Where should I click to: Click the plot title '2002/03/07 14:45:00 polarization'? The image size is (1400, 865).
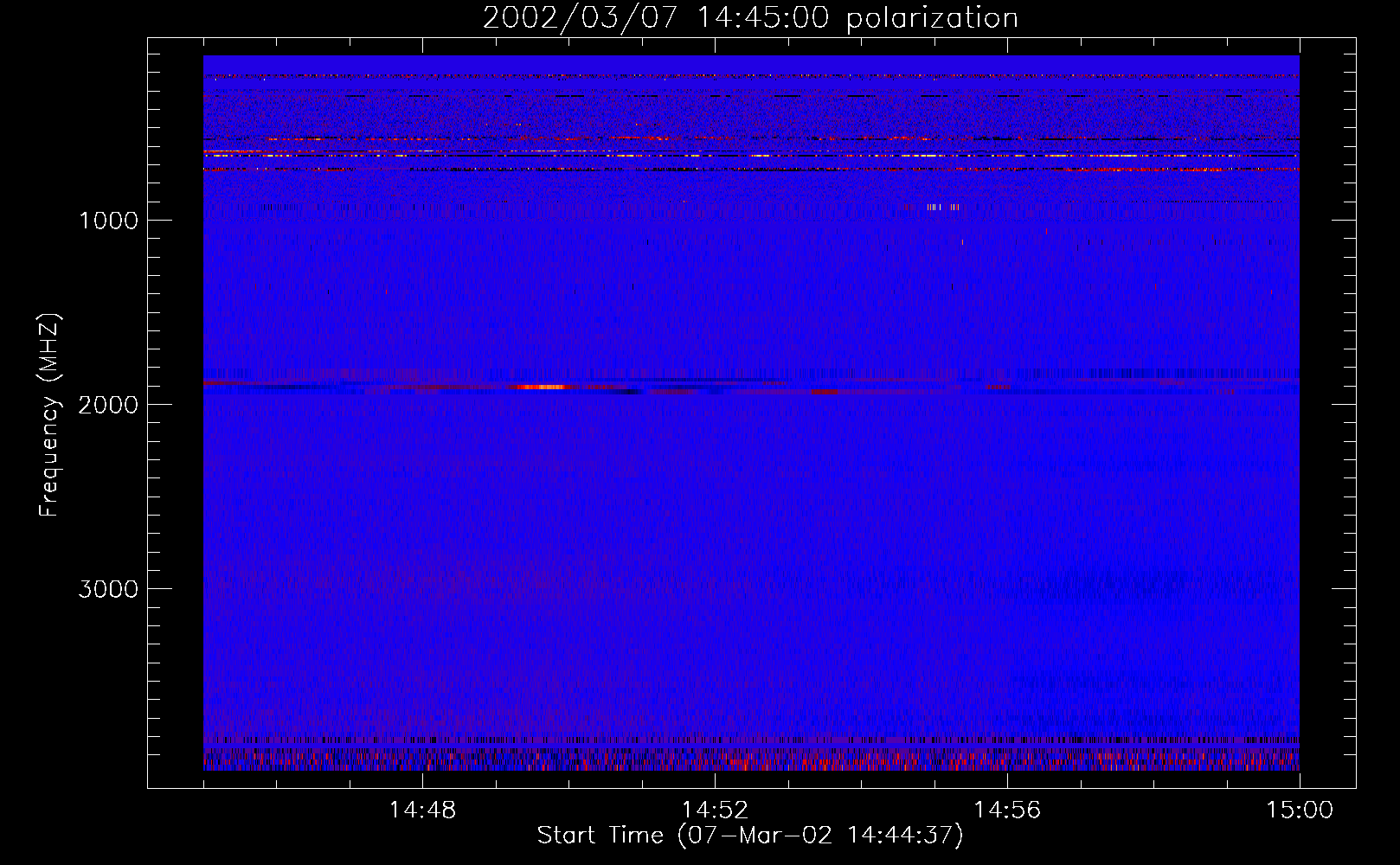(750, 18)
